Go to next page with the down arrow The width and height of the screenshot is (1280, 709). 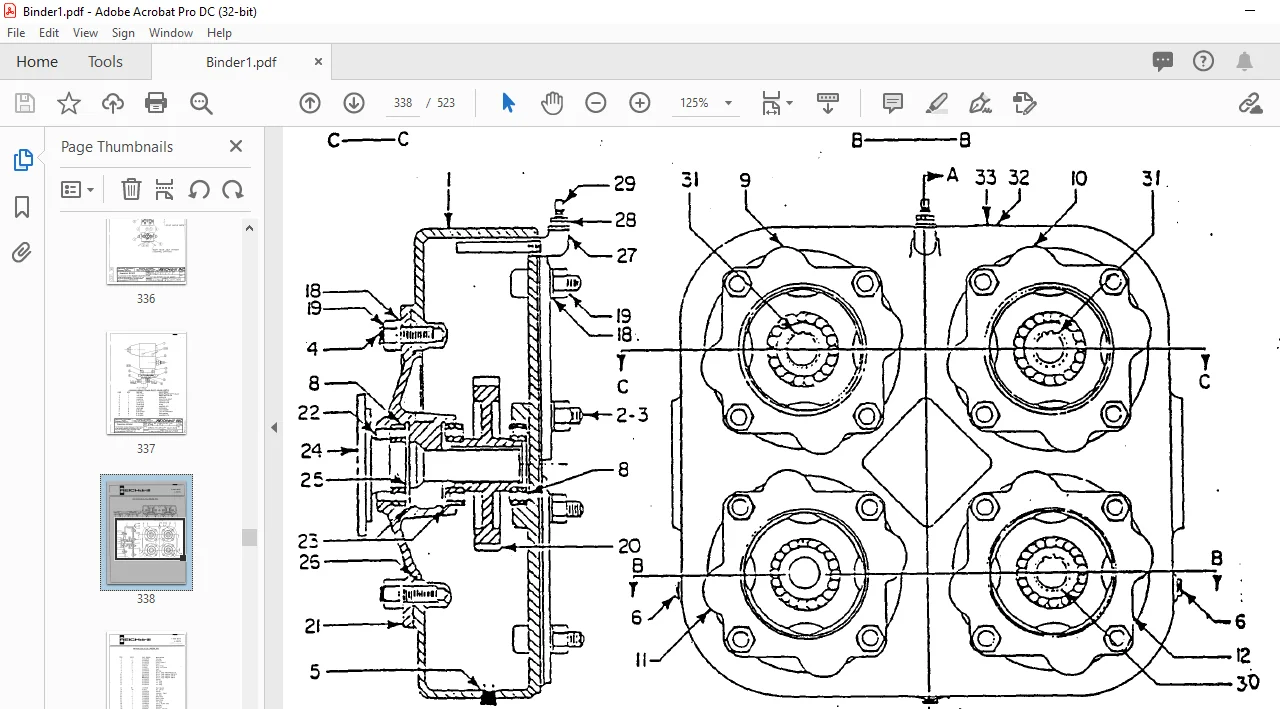click(354, 103)
